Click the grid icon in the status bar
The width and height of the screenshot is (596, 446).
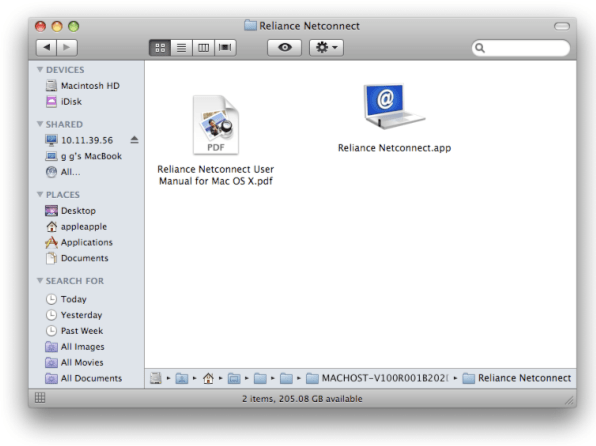click(x=40, y=398)
